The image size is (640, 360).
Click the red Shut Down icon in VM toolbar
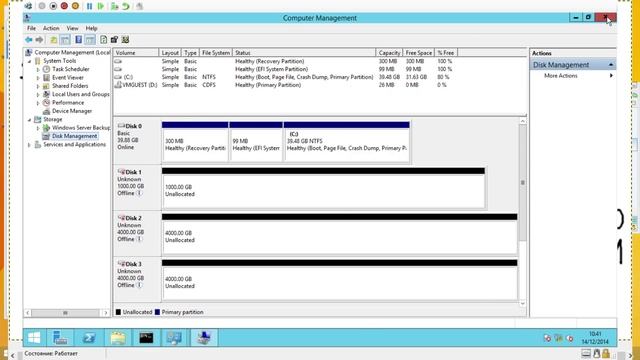64,6
